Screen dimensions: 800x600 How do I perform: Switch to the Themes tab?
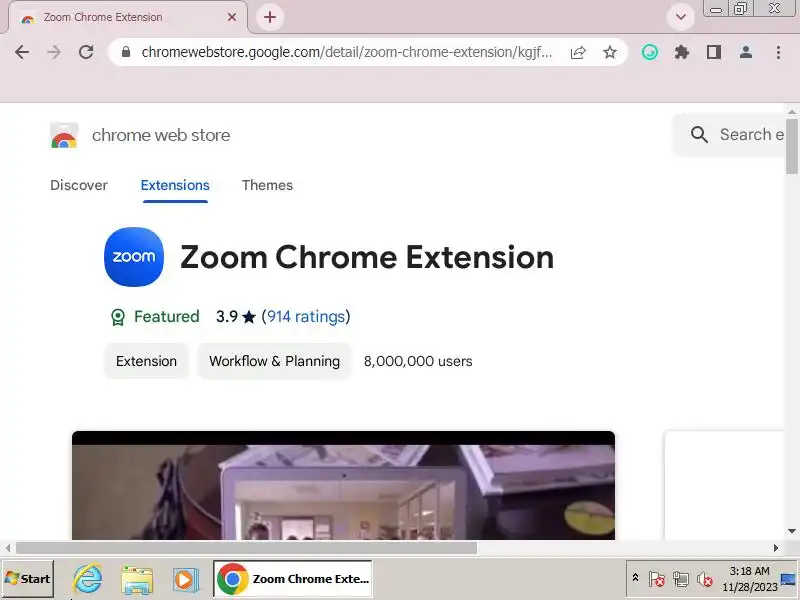click(x=267, y=185)
